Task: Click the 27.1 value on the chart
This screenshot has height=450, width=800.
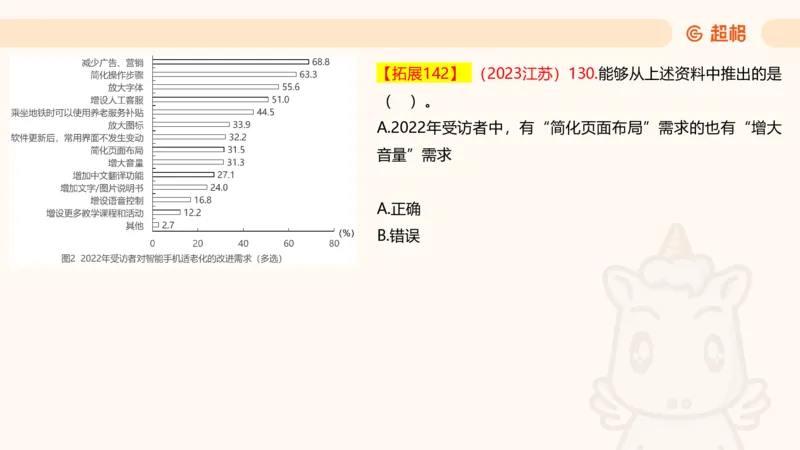Action: click(226, 175)
